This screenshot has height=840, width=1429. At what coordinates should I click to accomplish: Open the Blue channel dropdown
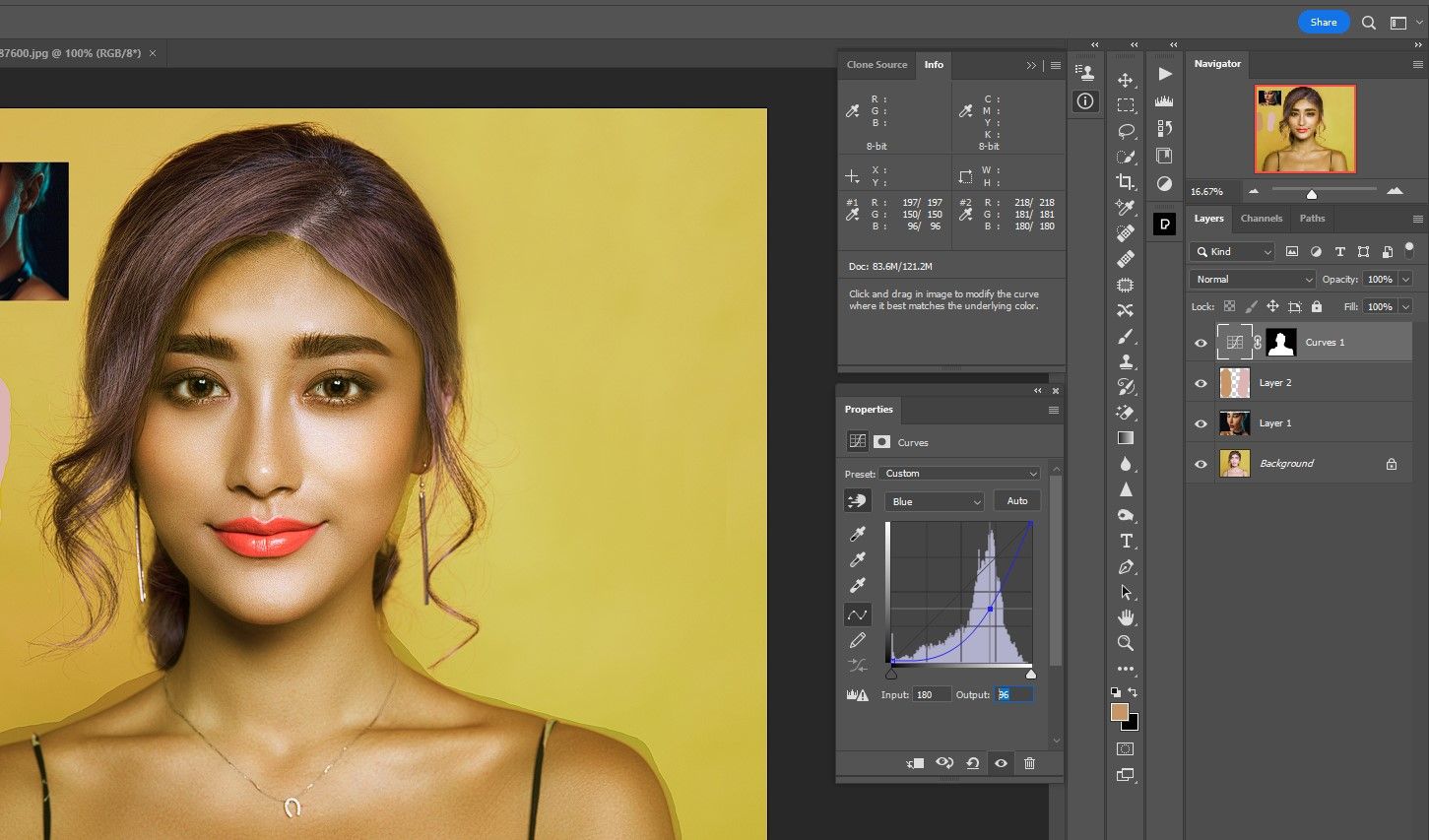tap(935, 501)
